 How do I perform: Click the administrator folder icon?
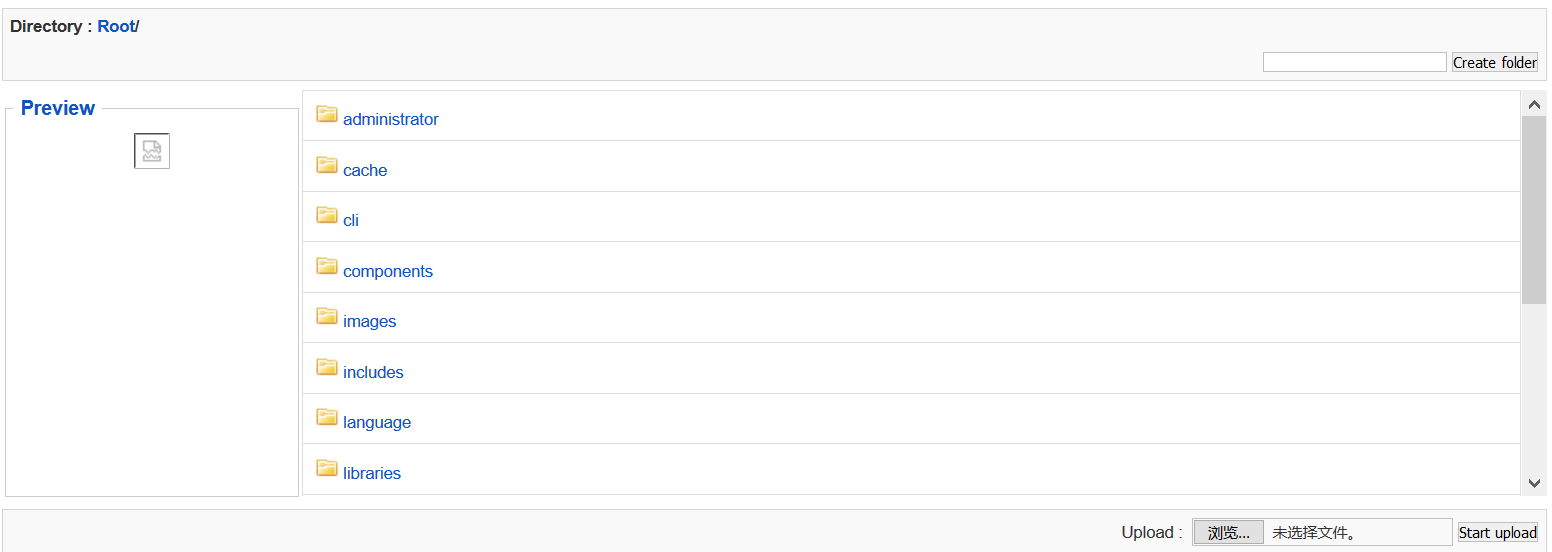click(x=326, y=114)
